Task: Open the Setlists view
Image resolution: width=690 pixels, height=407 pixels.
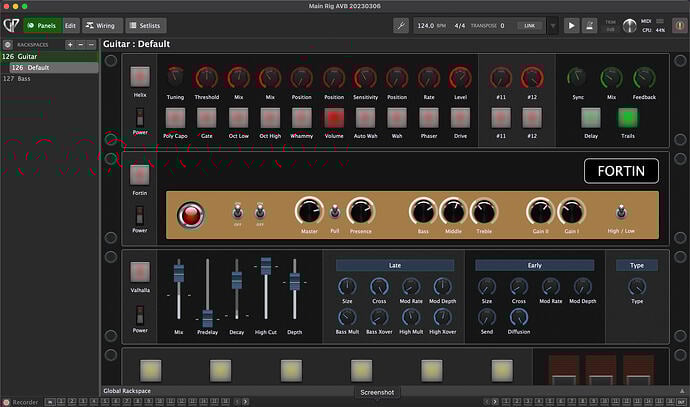Action: pos(146,25)
